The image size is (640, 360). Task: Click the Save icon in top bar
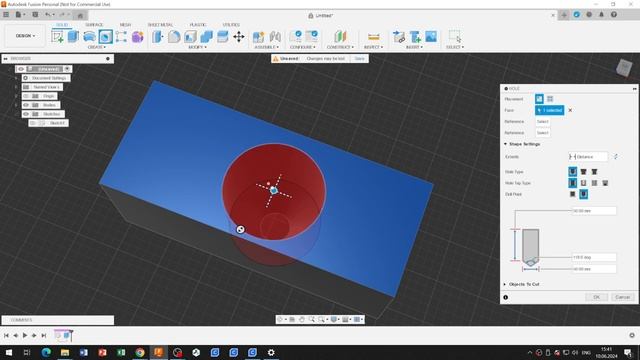point(35,15)
